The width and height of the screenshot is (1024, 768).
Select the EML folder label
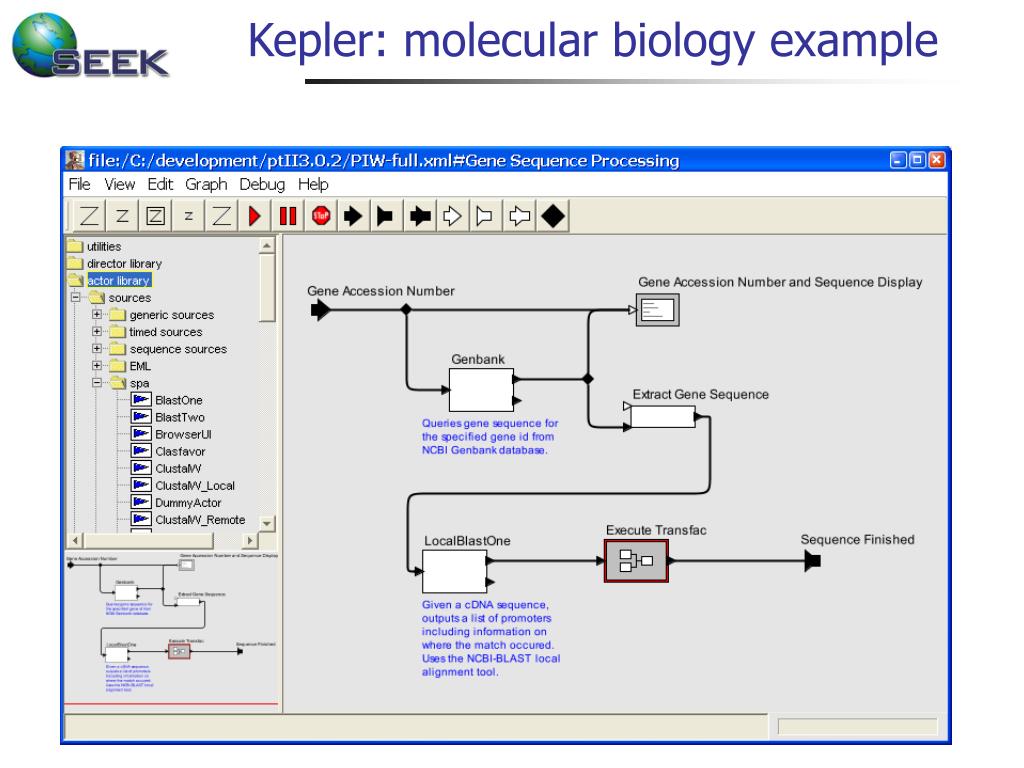pos(140,366)
